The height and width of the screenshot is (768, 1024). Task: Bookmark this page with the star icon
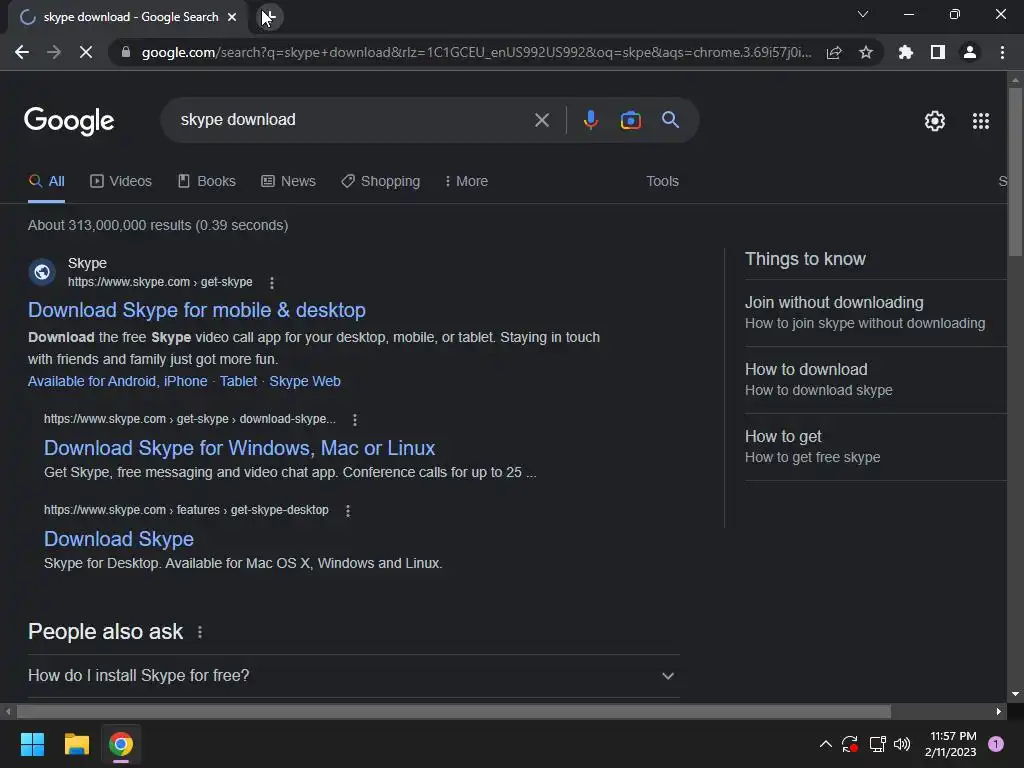866,52
